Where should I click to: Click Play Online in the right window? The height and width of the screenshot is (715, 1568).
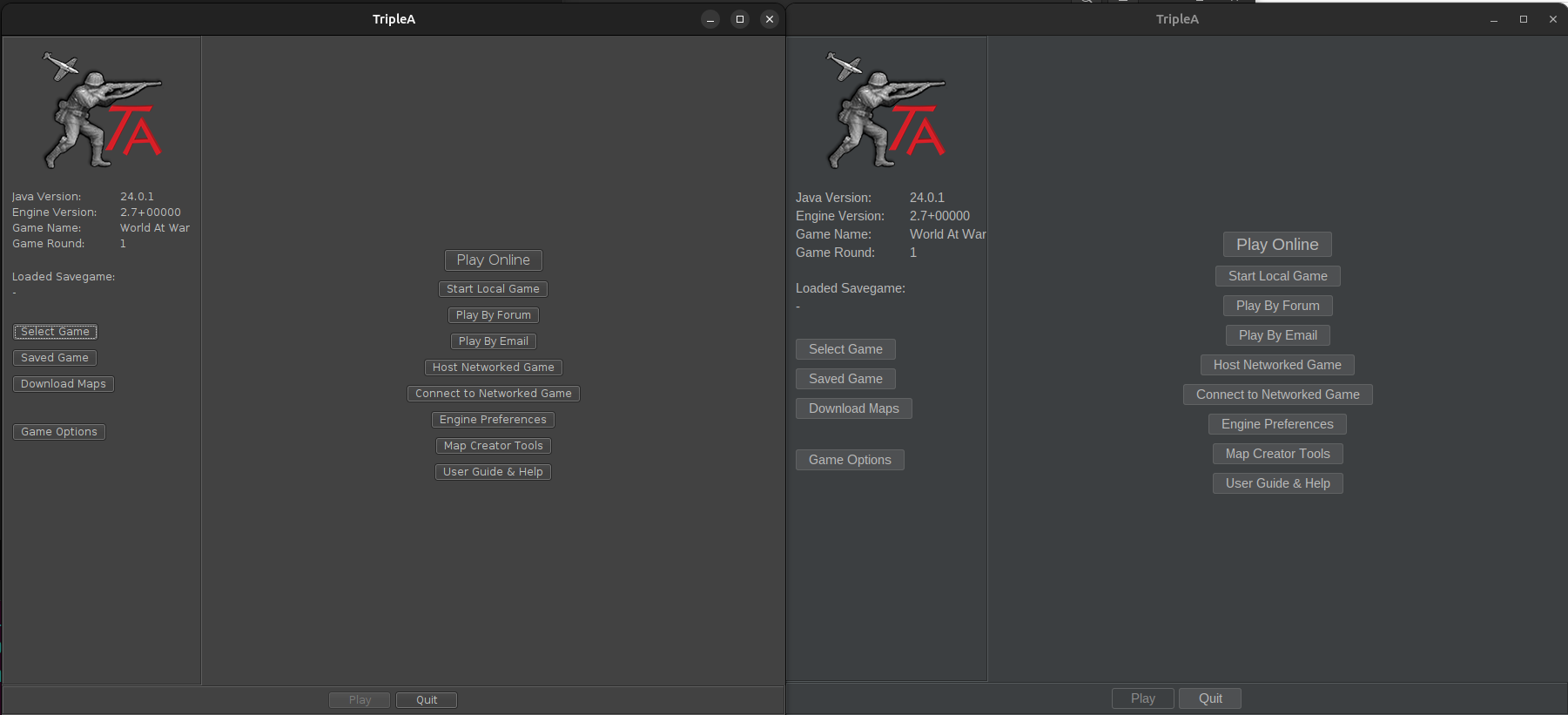click(1277, 245)
